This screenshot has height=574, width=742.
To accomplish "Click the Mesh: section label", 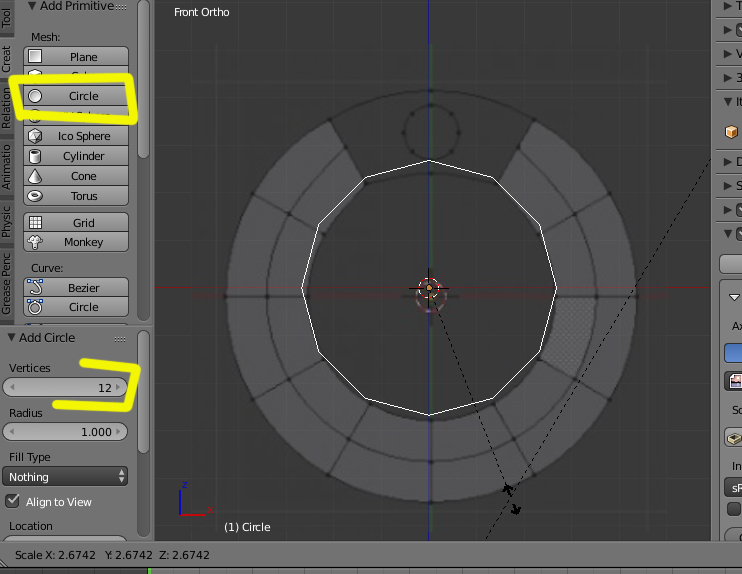I will 45,37.
